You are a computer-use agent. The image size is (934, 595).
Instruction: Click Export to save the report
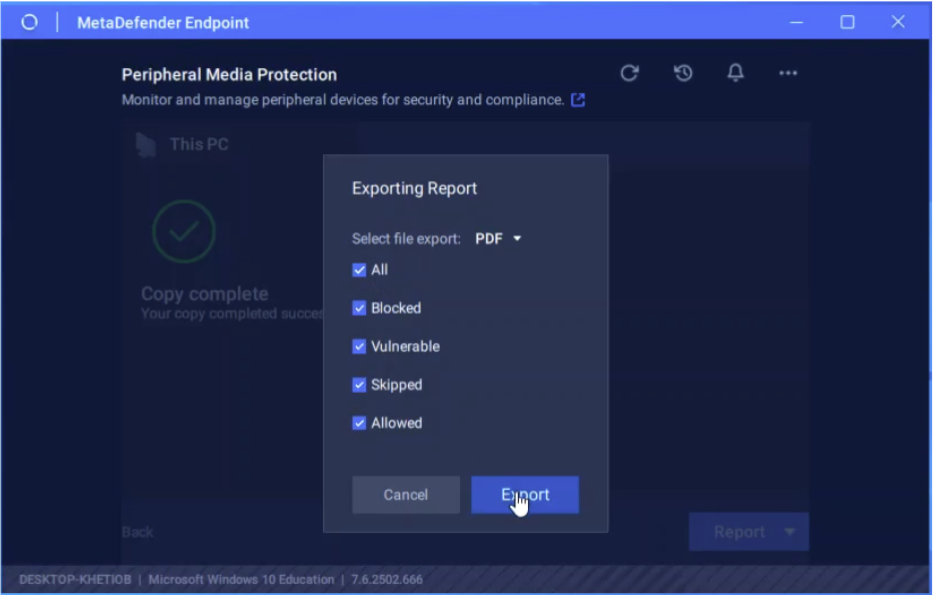click(525, 494)
